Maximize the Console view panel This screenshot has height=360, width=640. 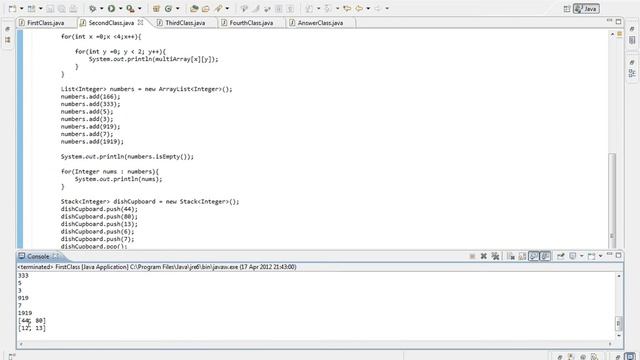coord(619,255)
